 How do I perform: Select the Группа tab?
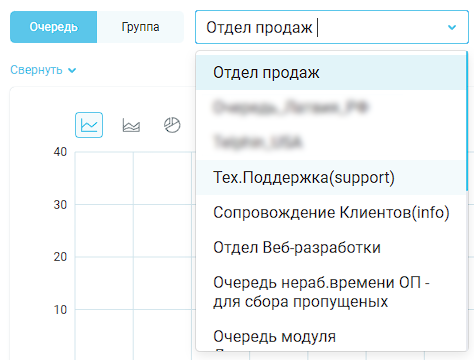coord(140,27)
